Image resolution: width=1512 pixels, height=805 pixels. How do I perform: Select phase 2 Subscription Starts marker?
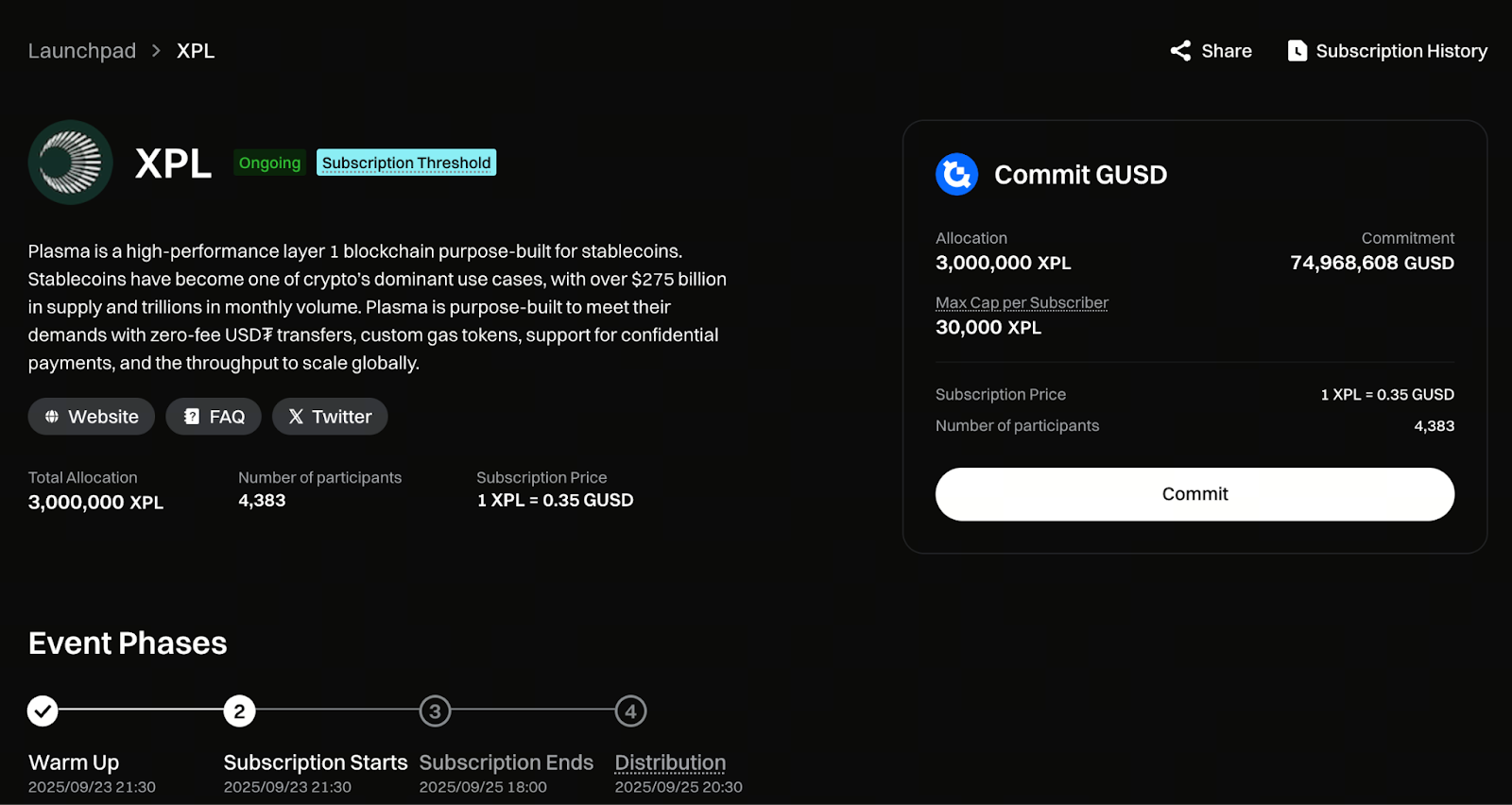coord(239,711)
